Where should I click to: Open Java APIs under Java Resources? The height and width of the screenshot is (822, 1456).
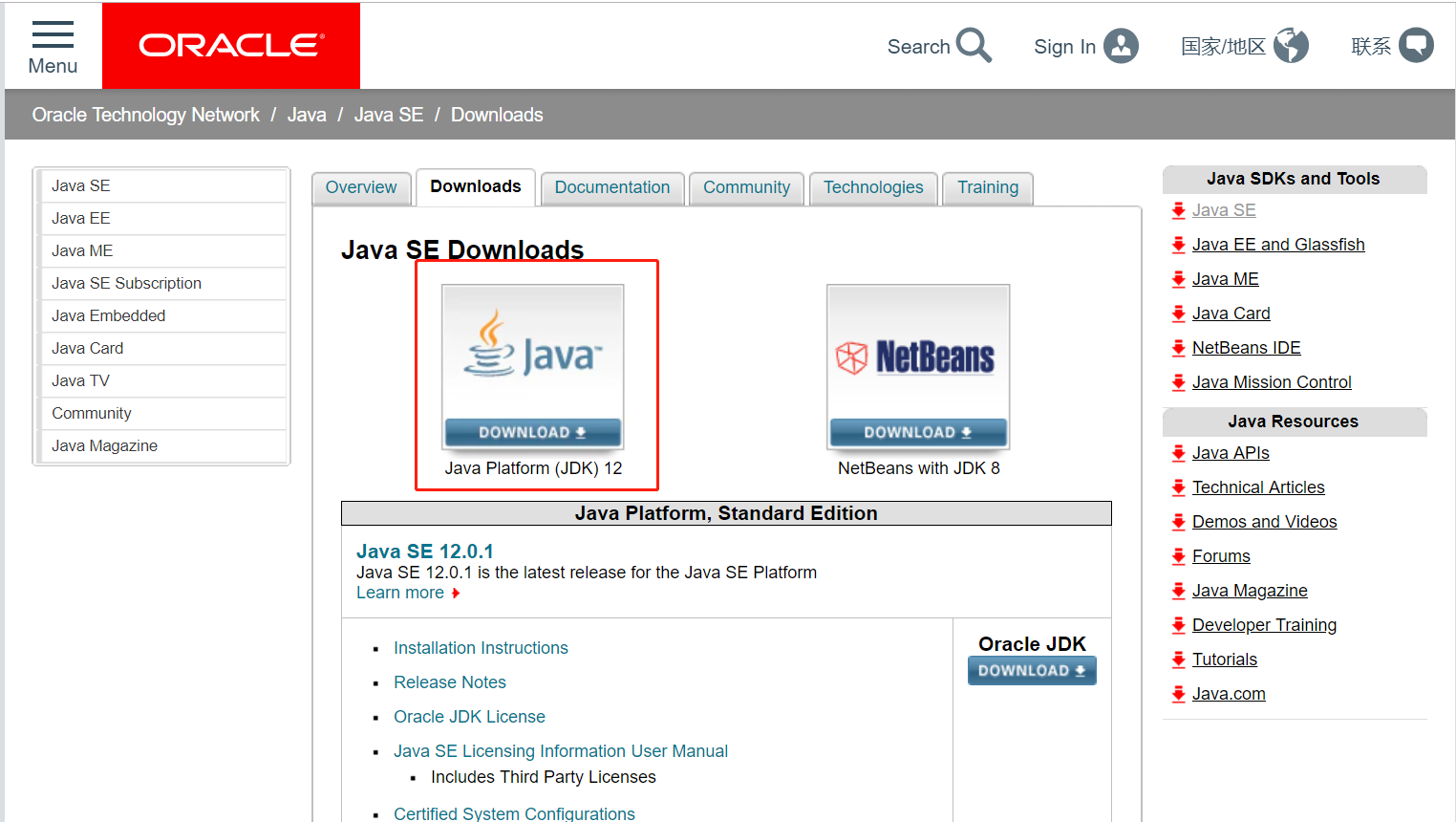pos(1231,452)
